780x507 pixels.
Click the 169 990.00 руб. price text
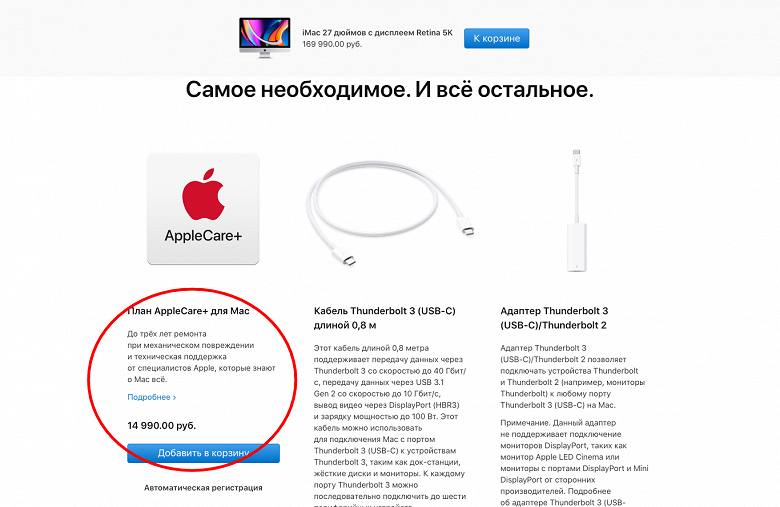(332, 44)
